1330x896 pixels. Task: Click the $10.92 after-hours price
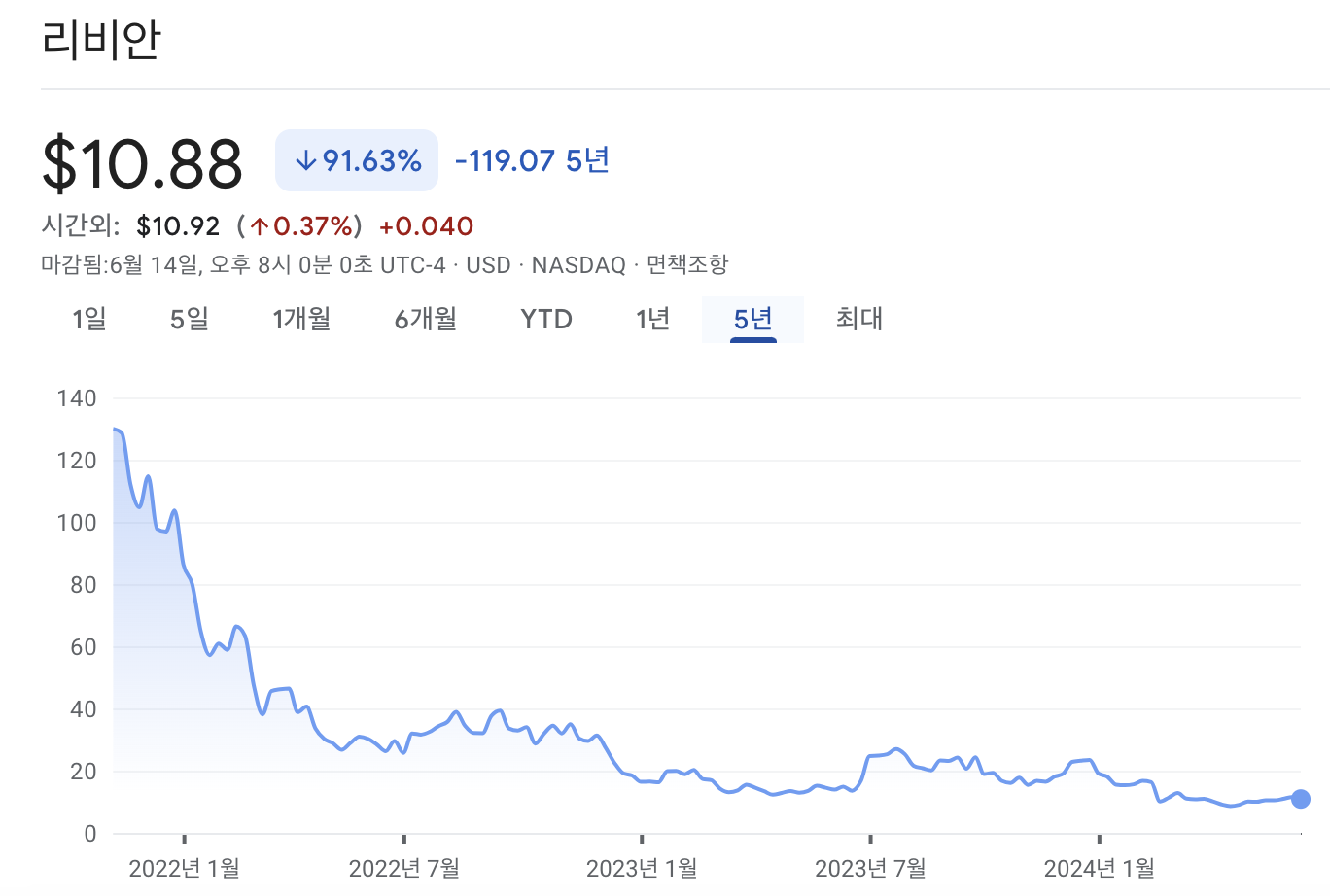click(x=178, y=226)
